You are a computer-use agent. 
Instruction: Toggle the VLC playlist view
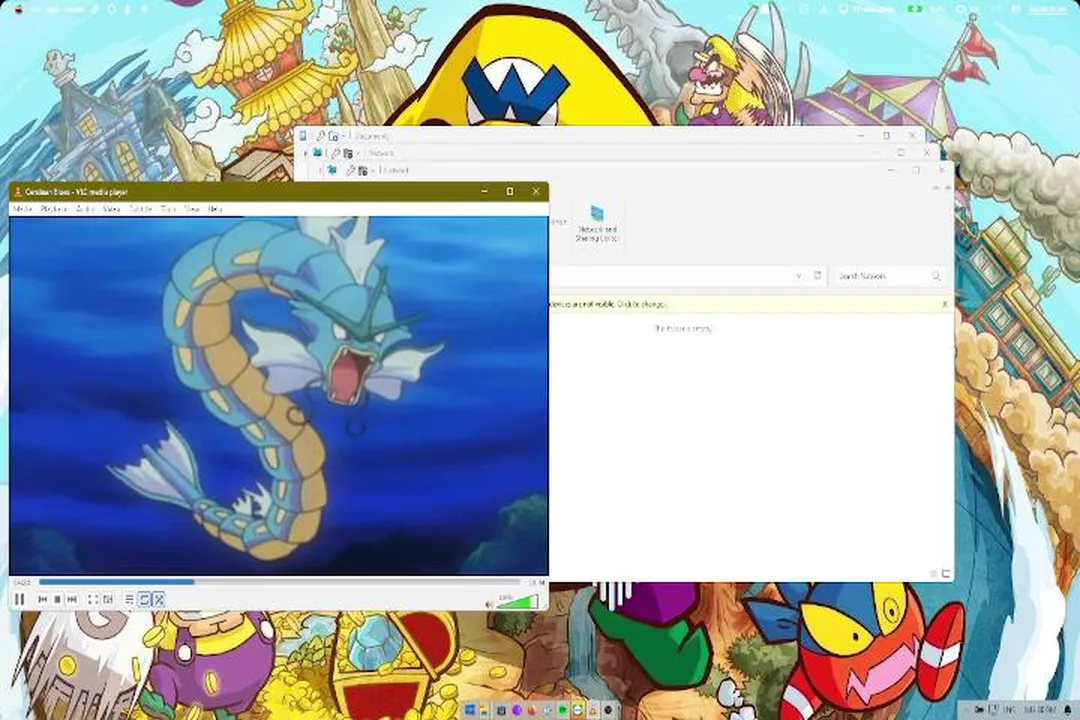(129, 599)
